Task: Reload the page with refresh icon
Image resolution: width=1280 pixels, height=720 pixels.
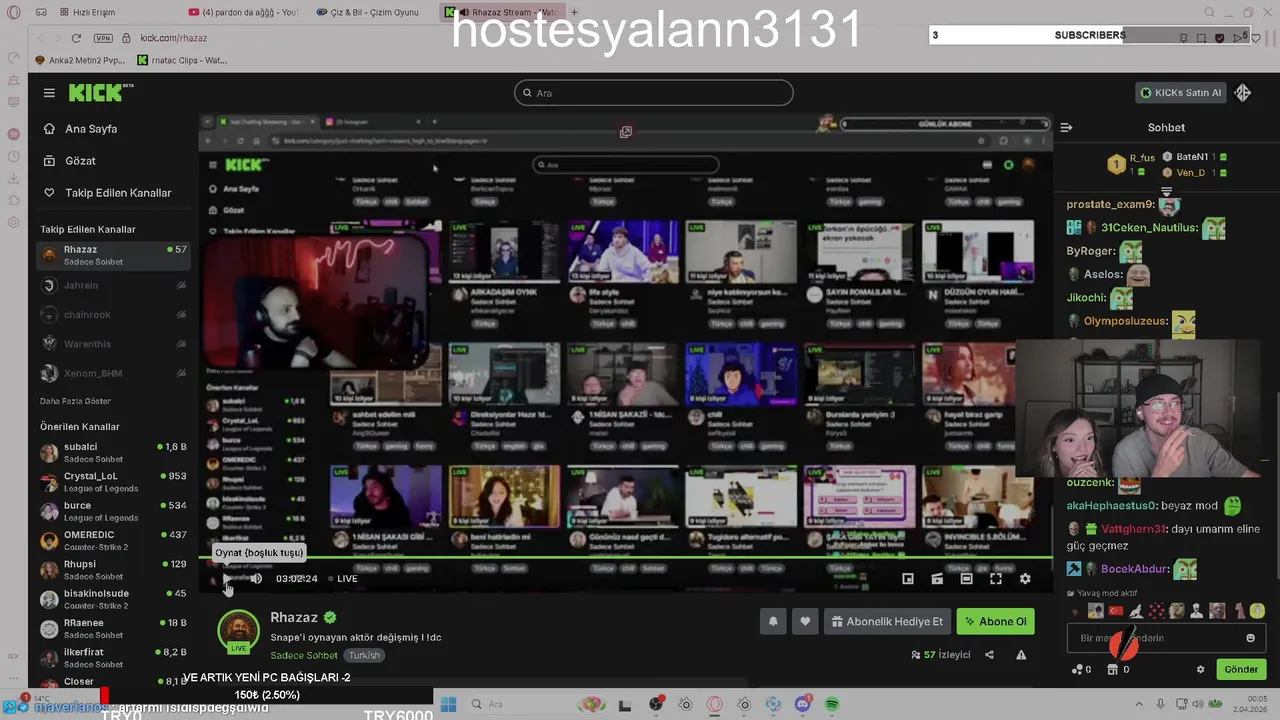Action: point(76,38)
